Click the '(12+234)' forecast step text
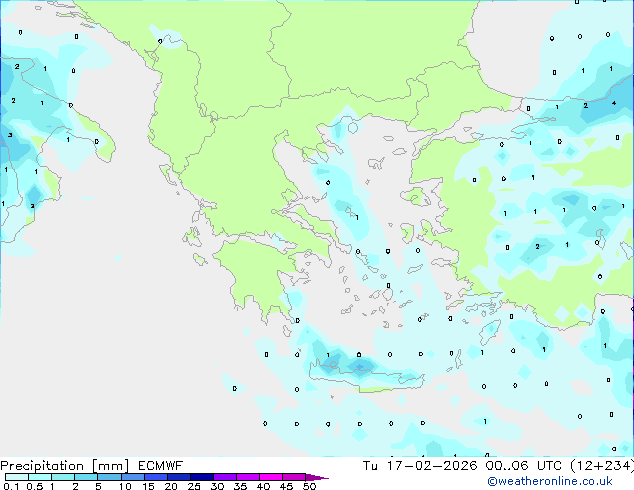This screenshot has height=490, width=634. tap(602, 466)
